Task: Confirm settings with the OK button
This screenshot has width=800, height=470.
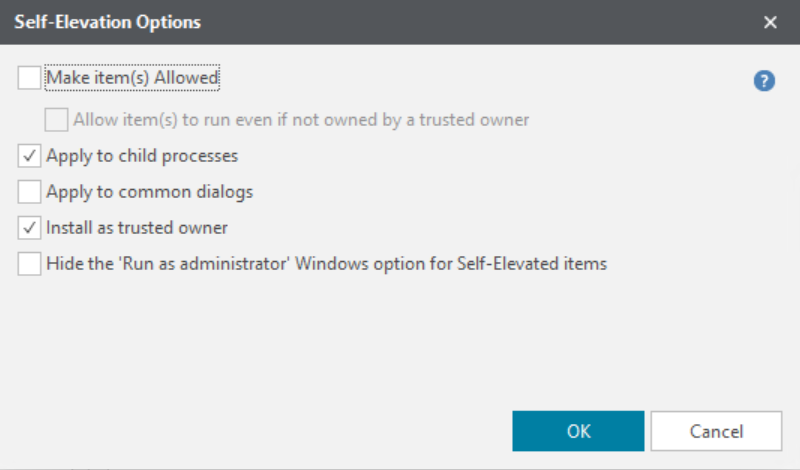Action: tap(578, 431)
